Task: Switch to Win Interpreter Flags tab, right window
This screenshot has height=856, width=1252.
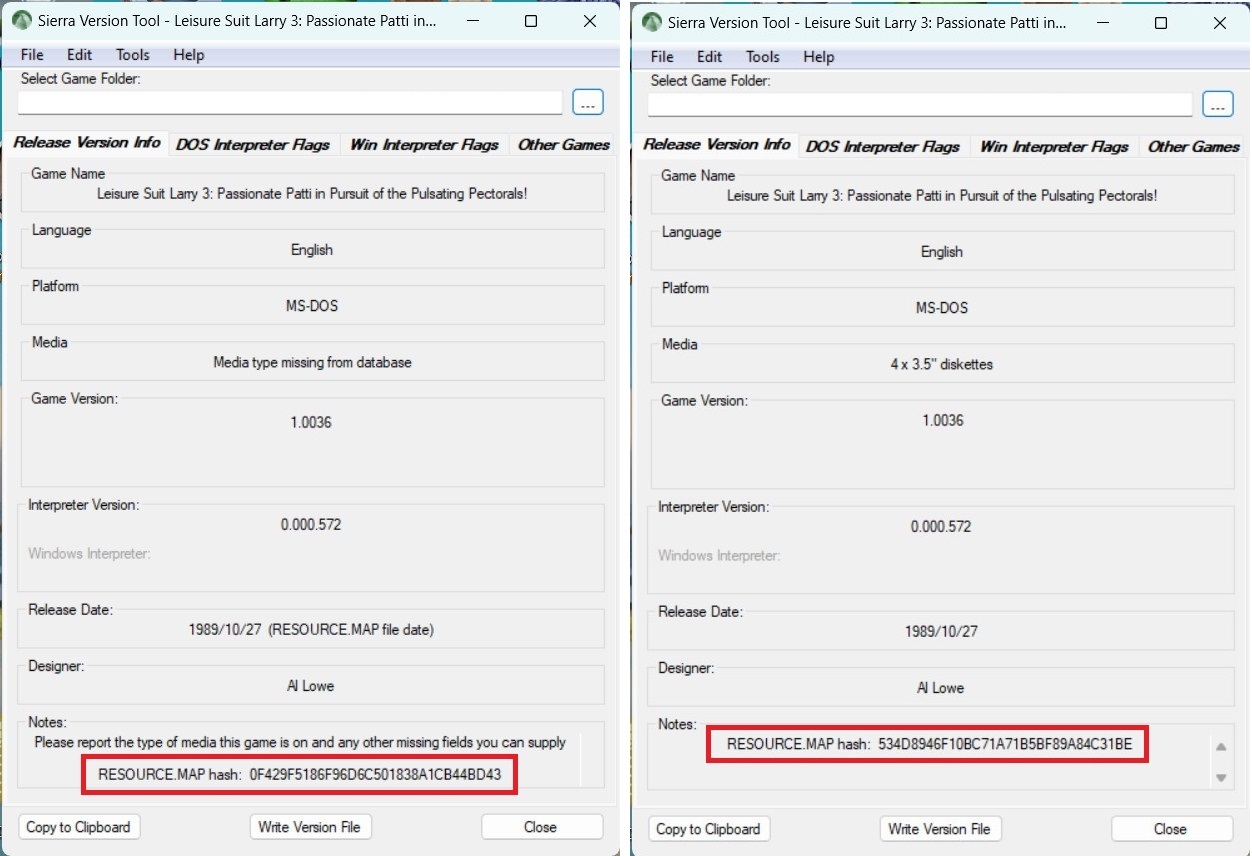Action: tap(1054, 147)
